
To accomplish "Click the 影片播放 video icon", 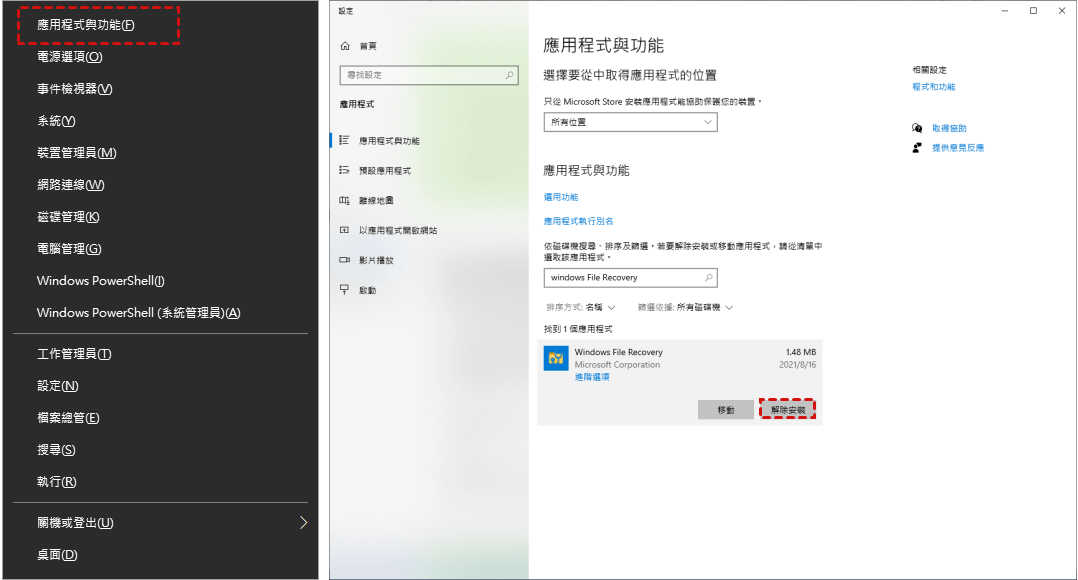I will (x=344, y=260).
